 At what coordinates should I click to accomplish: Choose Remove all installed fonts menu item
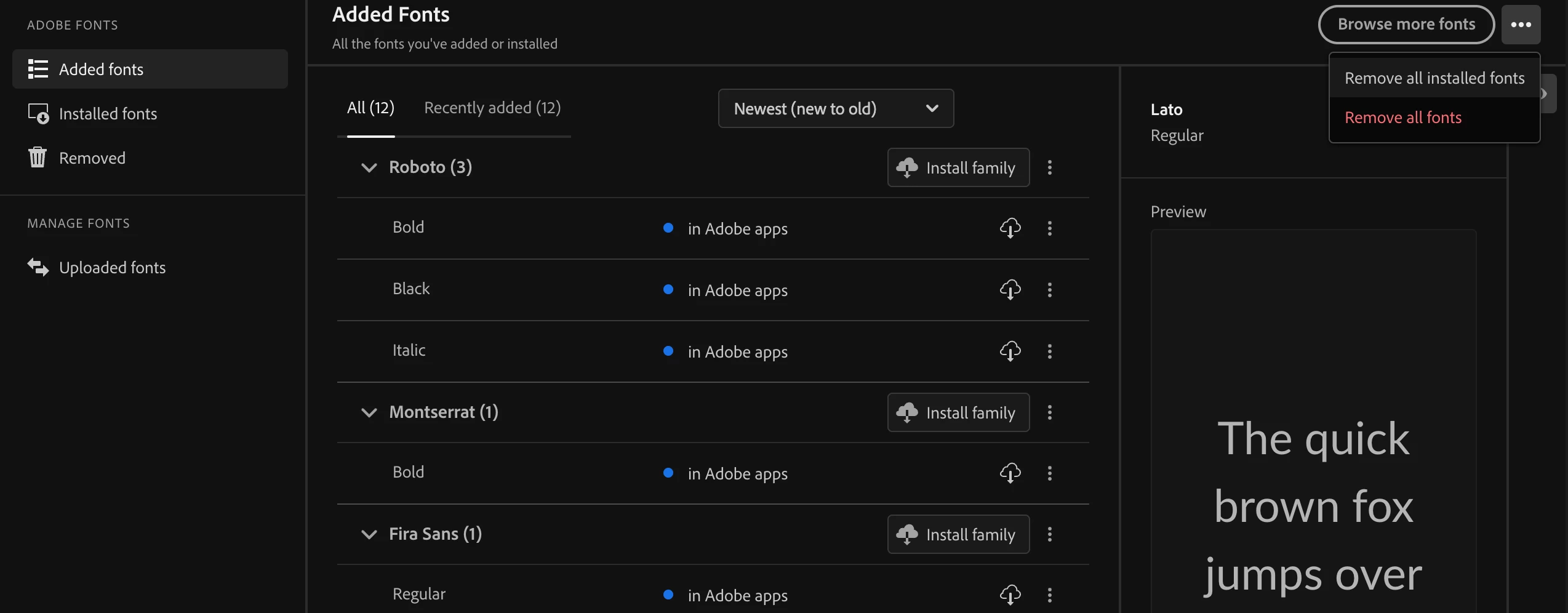coord(1434,78)
